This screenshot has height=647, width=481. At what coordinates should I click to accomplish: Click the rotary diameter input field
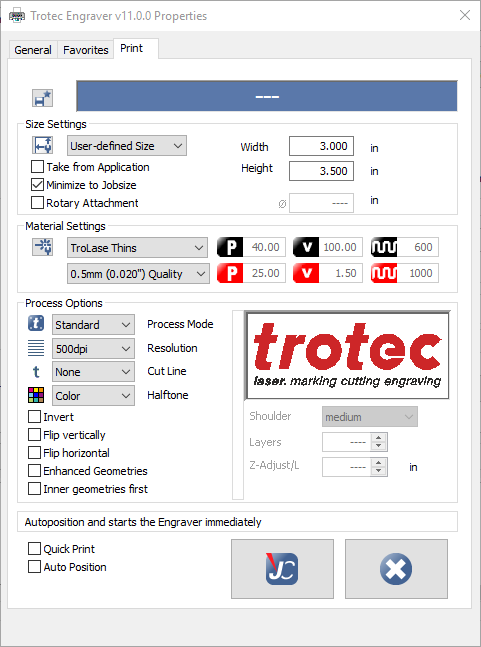click(321, 203)
